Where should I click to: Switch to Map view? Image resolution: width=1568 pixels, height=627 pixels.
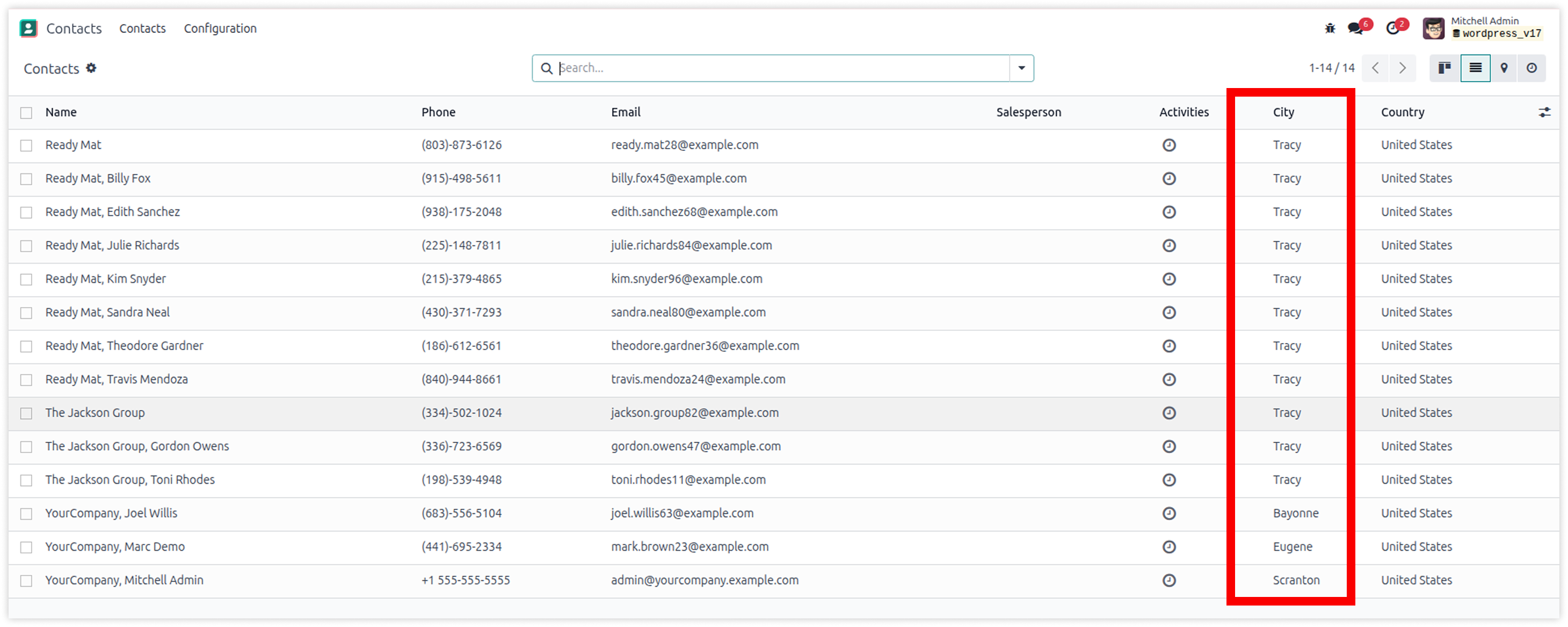pos(1504,68)
